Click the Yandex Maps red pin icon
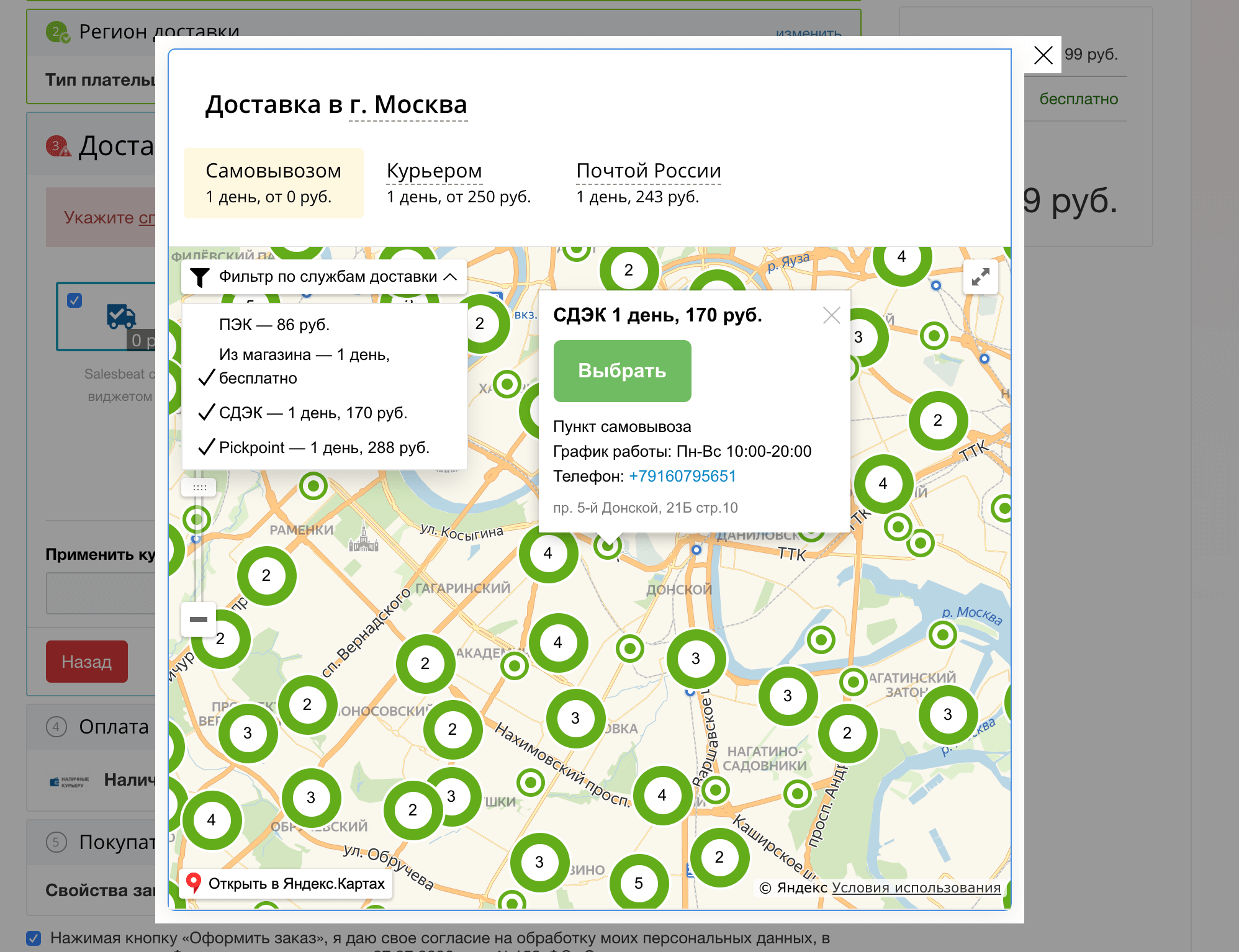This screenshot has width=1239, height=952. [194, 882]
